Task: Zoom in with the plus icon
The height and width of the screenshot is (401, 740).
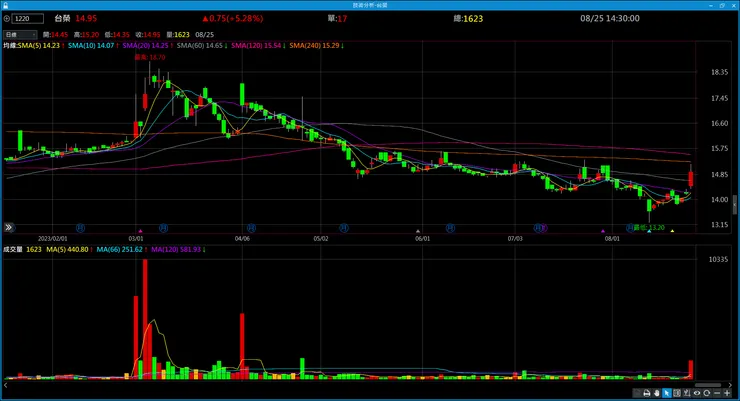Action: (x=727, y=393)
